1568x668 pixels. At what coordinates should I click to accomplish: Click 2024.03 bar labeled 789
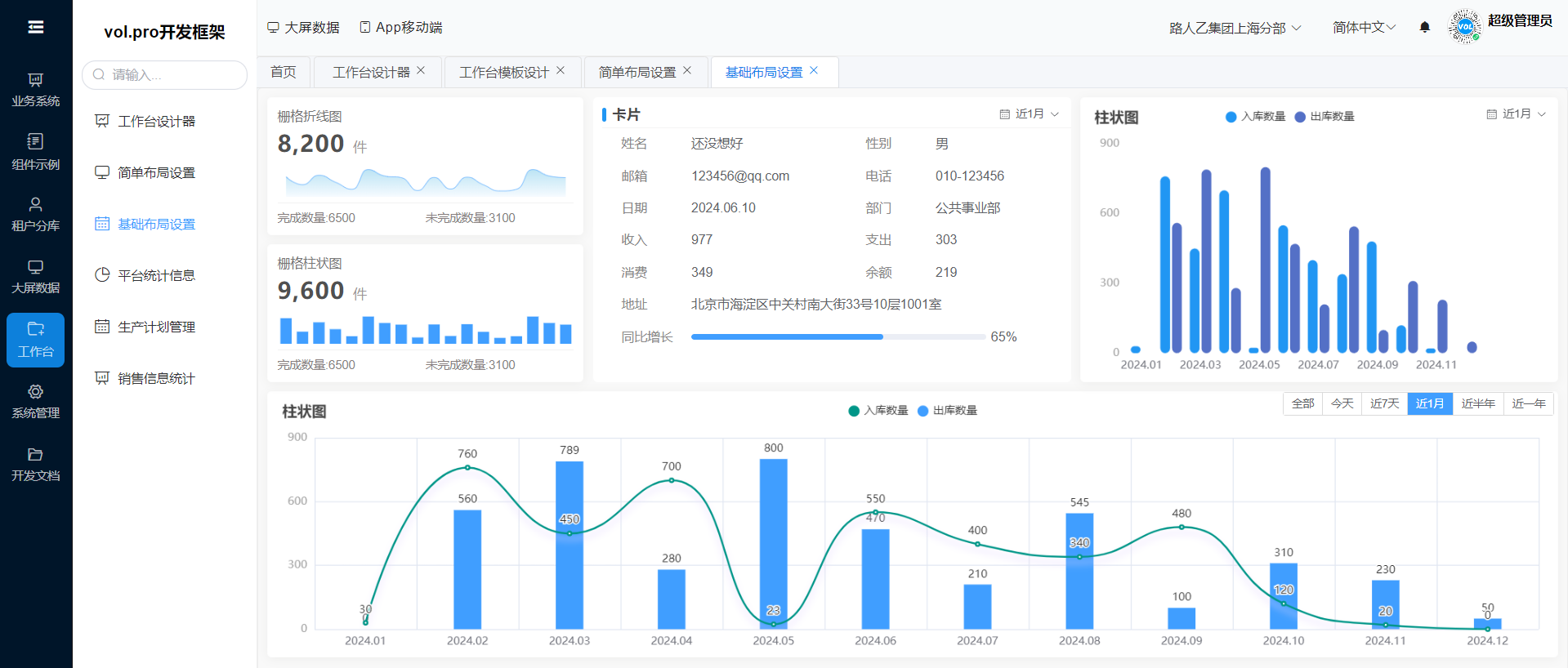(x=570, y=545)
